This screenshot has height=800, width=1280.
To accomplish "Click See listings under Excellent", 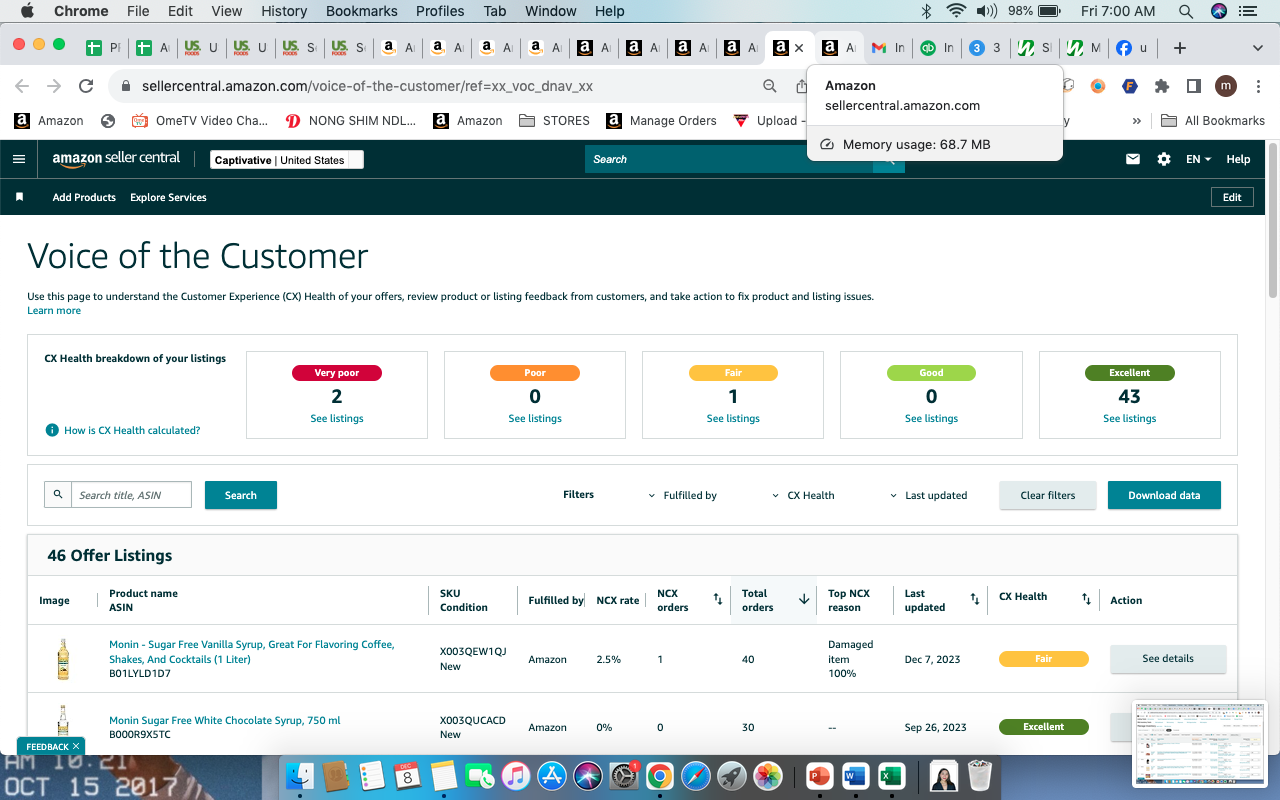I will tap(1130, 419).
